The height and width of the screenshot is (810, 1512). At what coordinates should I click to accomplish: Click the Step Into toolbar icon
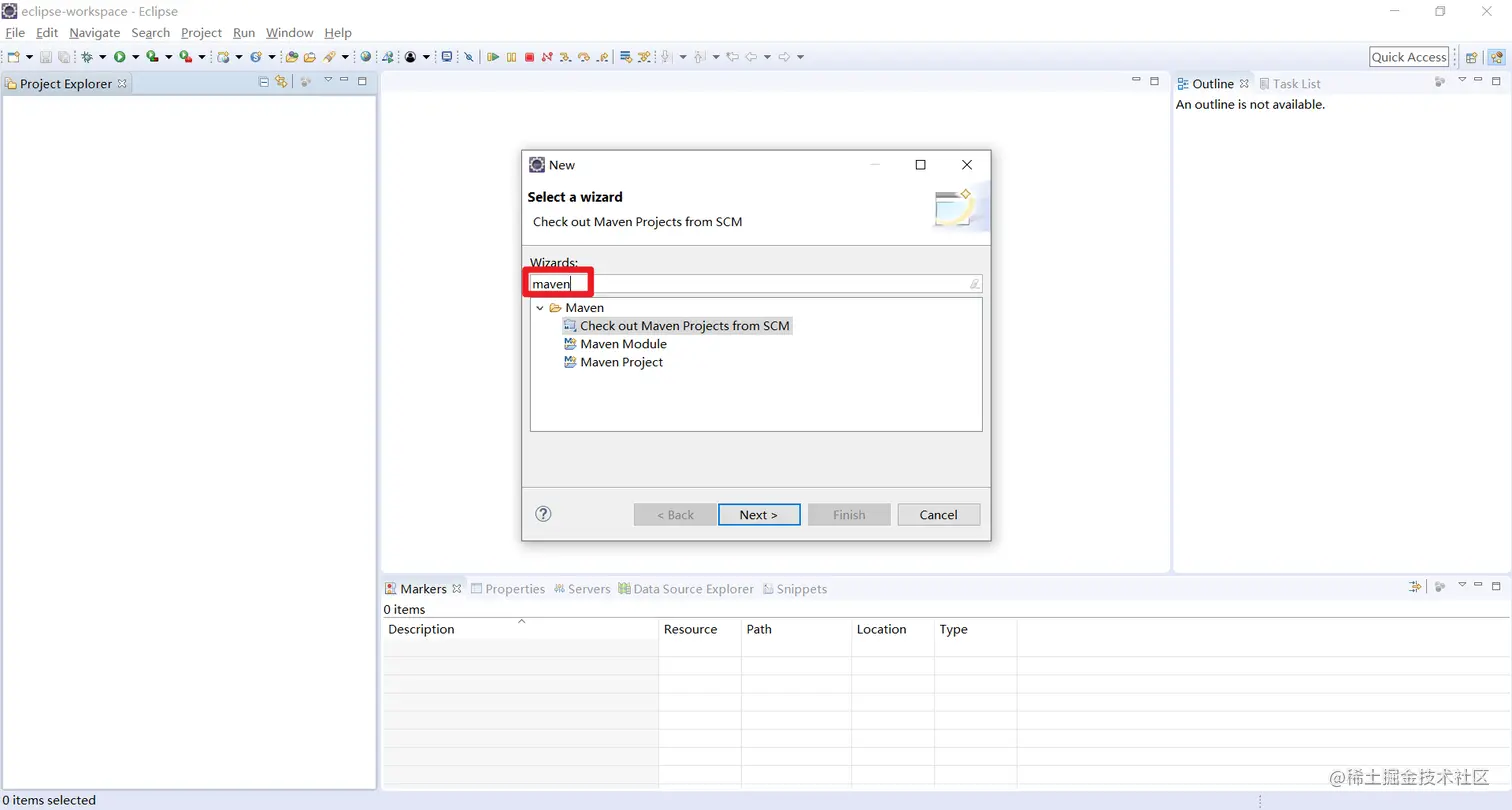(565, 57)
